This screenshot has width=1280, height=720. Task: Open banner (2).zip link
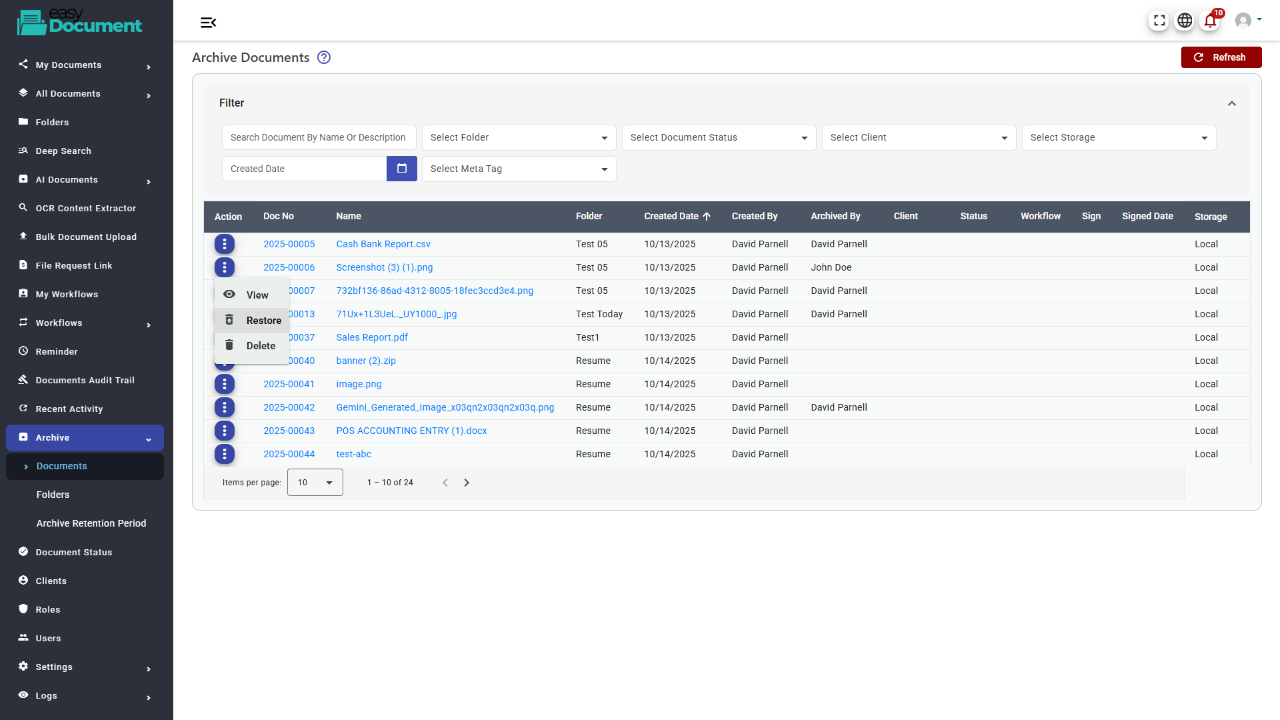point(366,361)
